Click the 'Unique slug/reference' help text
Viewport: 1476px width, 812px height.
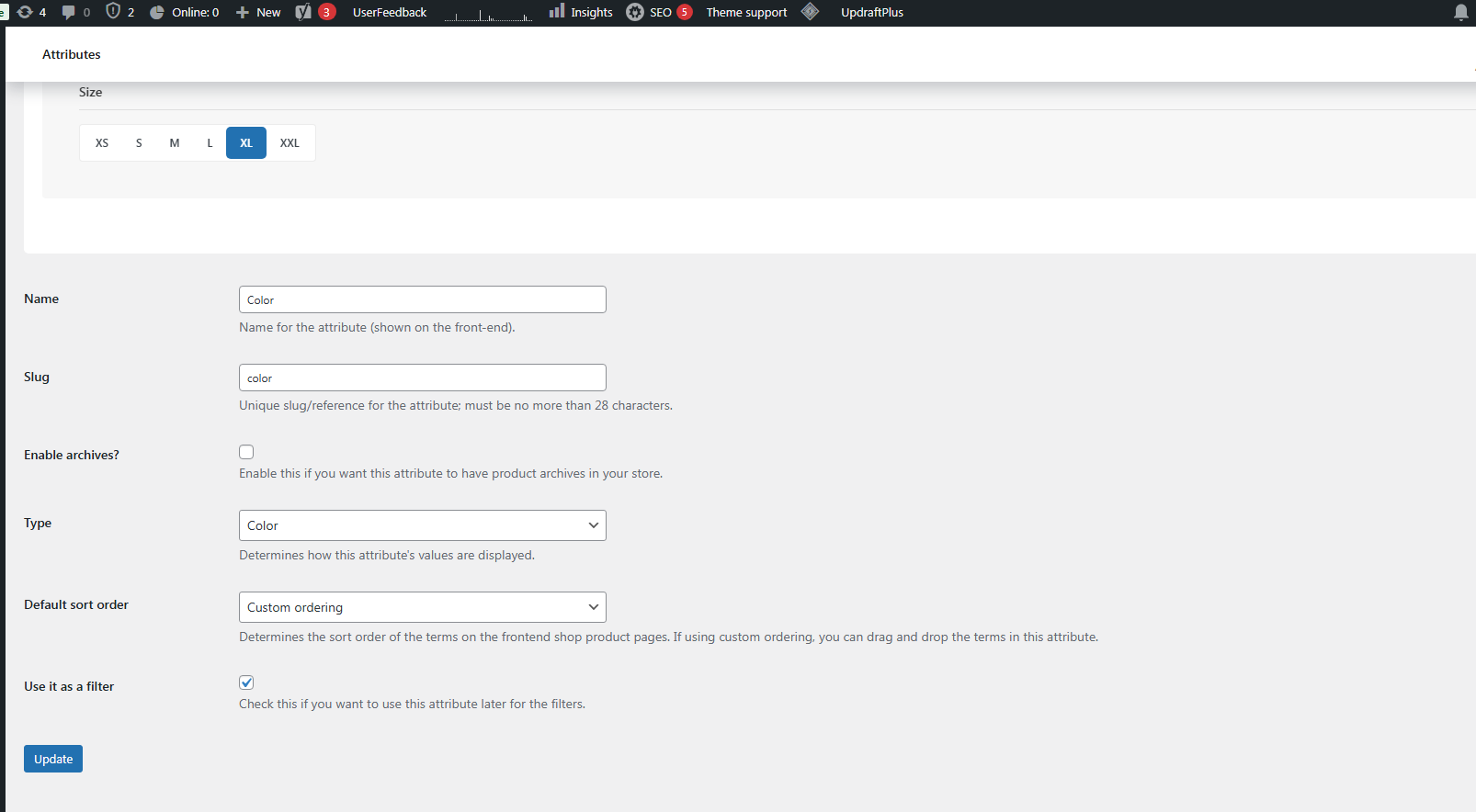[x=456, y=405]
